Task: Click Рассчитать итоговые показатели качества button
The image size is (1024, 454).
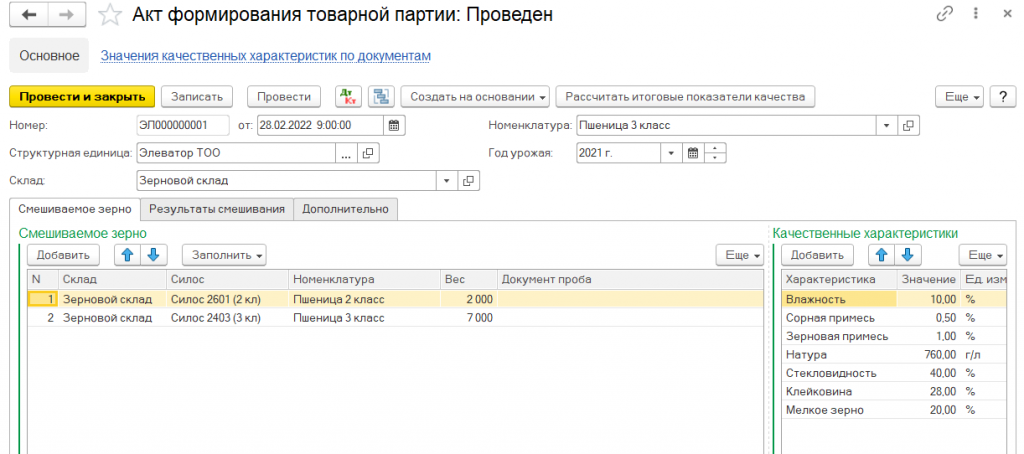Action: pos(685,96)
